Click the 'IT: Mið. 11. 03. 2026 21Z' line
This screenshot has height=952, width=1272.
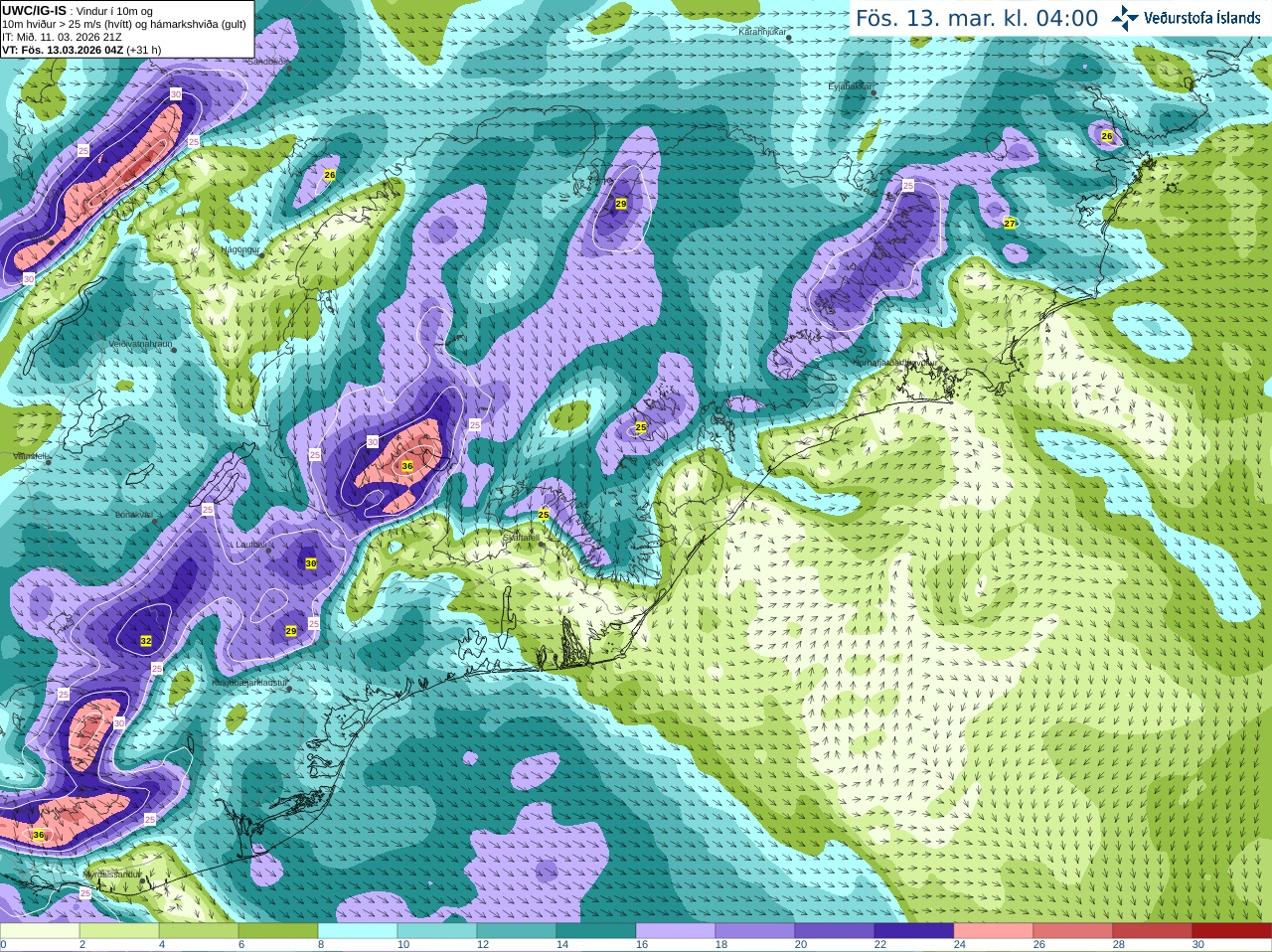(x=62, y=37)
